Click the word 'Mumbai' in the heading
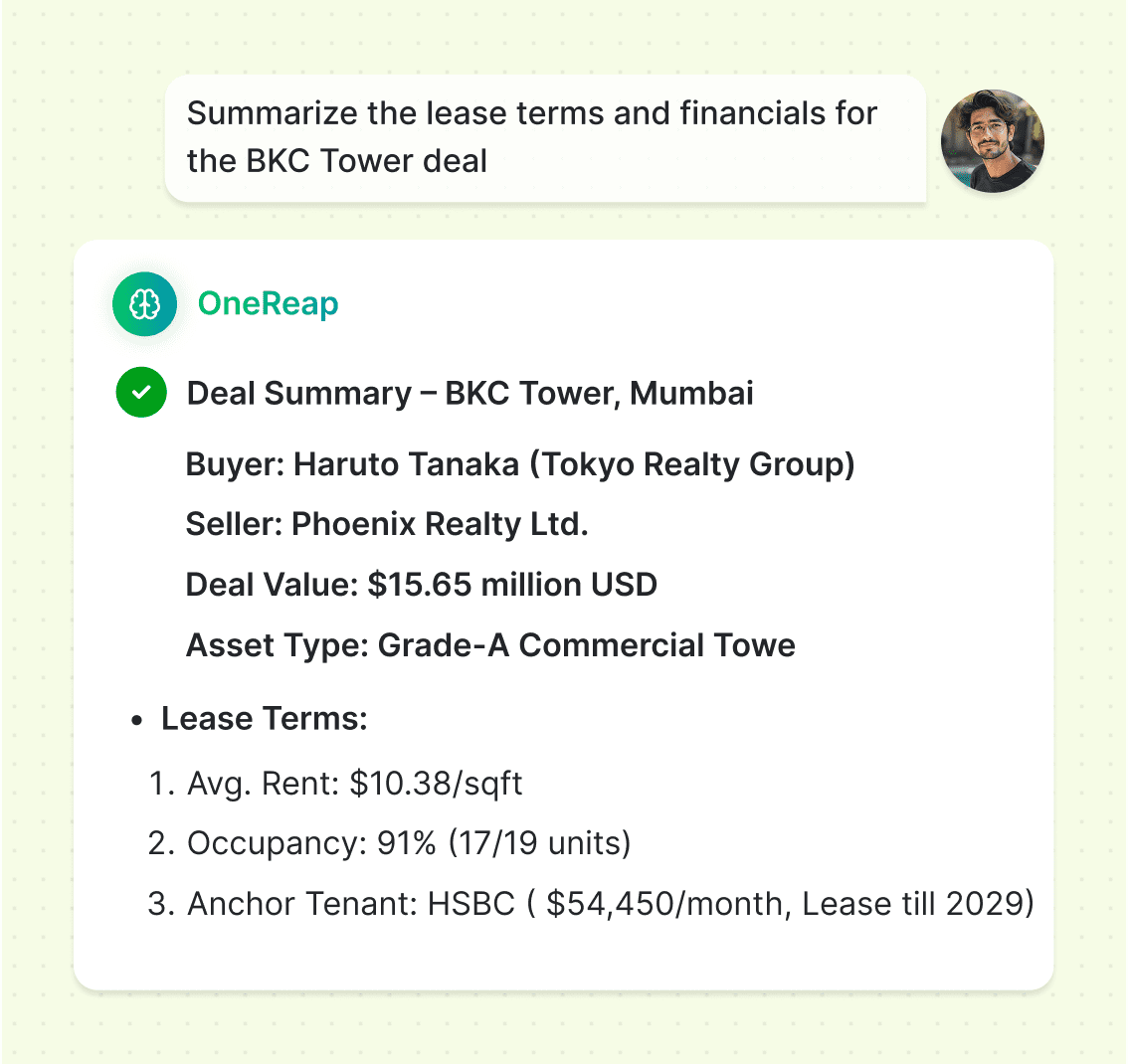This screenshot has width=1128, height=1064. pos(691,394)
